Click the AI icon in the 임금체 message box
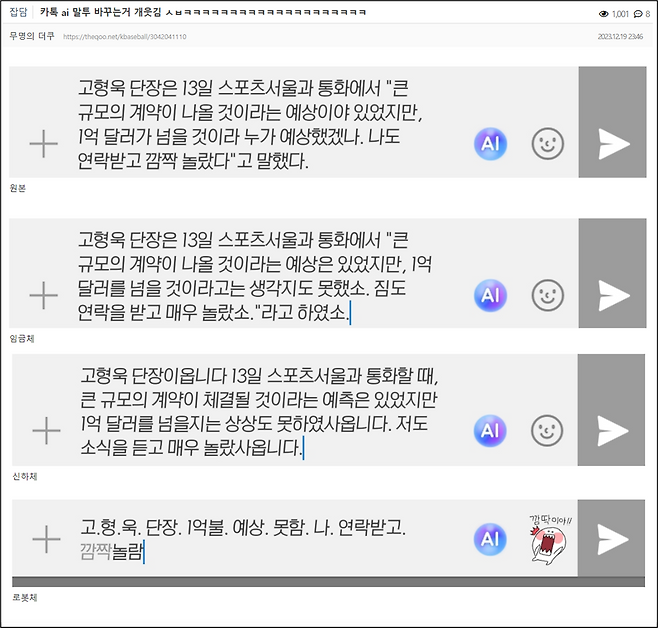This screenshot has height=628, width=658. pyautogui.click(x=490, y=295)
